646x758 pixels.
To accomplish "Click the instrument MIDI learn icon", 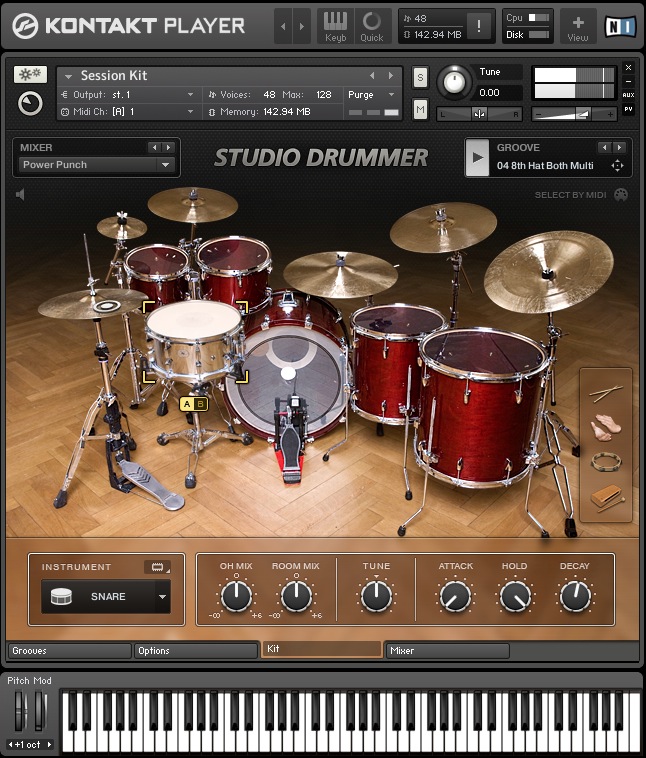I will click(x=158, y=567).
